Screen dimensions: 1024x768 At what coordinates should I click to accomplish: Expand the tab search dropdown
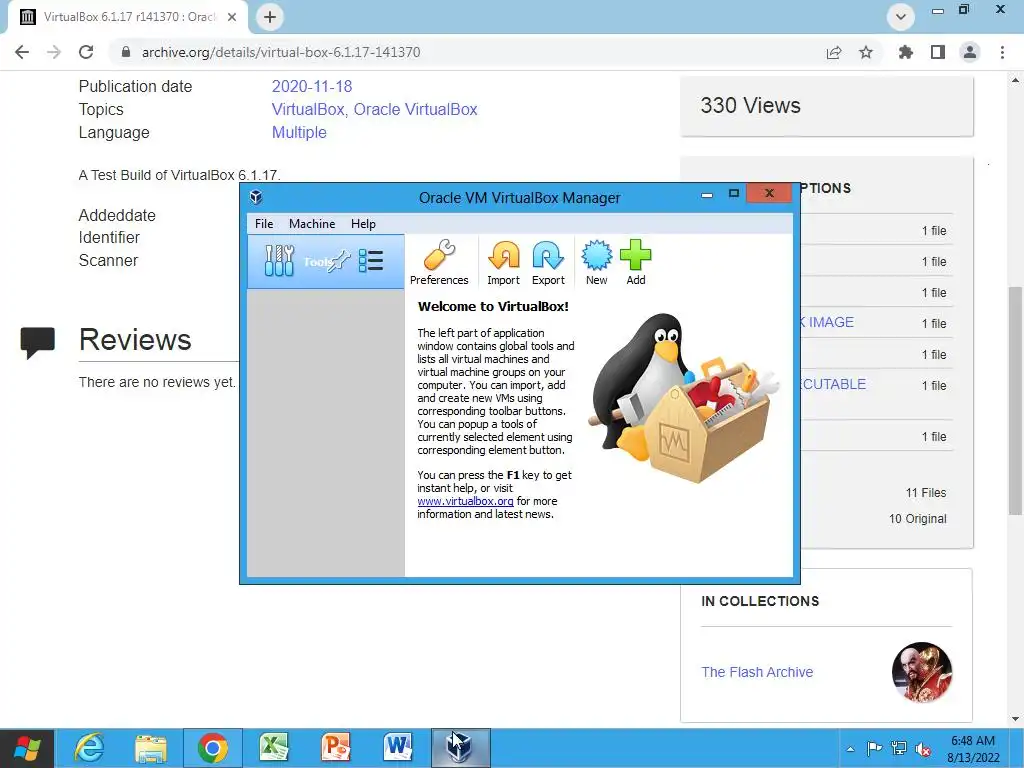pyautogui.click(x=901, y=17)
